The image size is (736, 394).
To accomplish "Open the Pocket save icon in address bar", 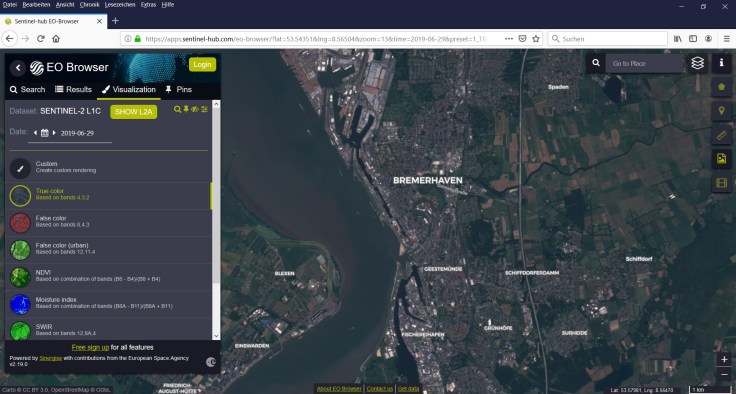I will [x=522, y=39].
